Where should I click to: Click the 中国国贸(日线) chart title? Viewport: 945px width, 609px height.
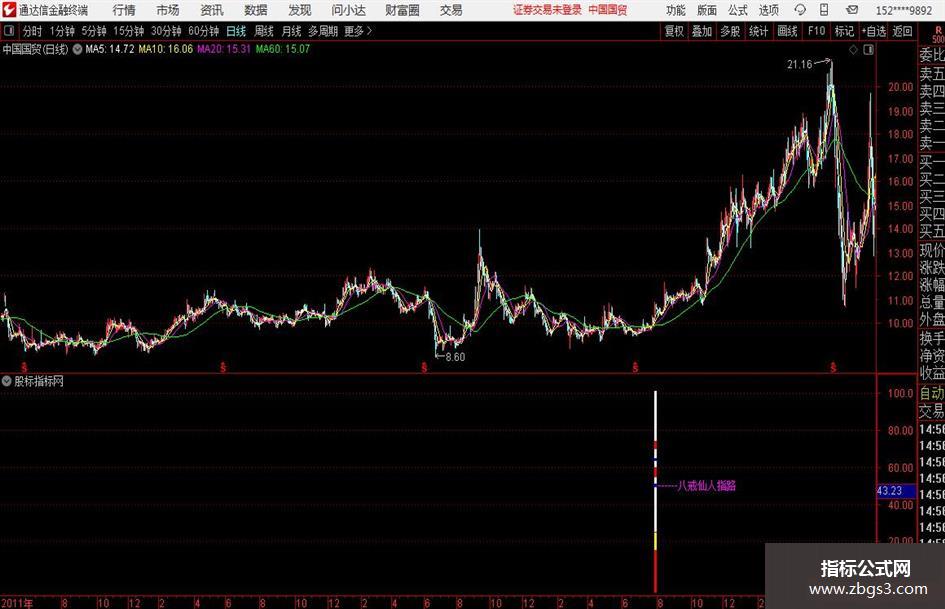pyautogui.click(x=35, y=49)
